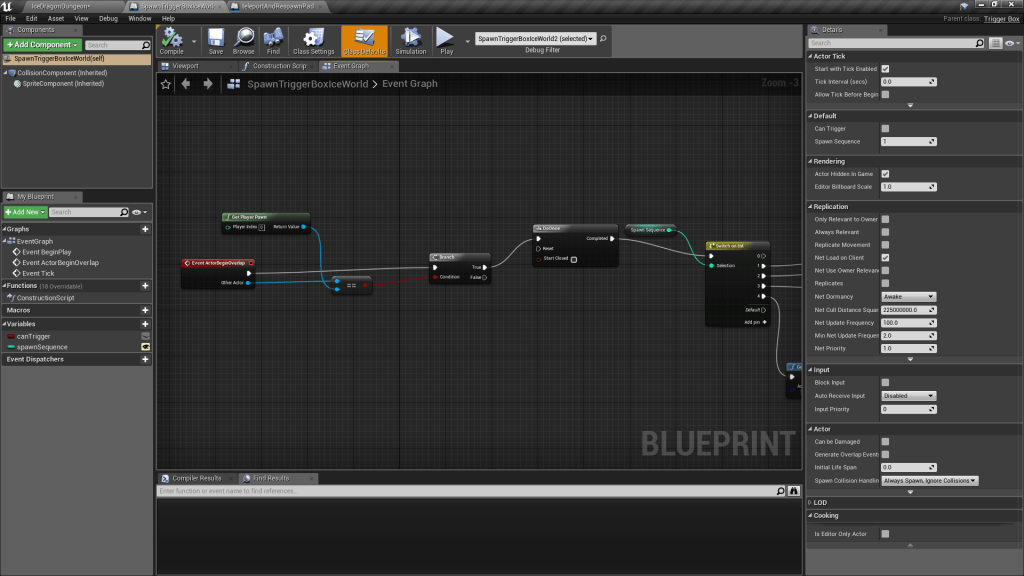Click the graph bookmark star icon
1024x576 pixels.
(x=167, y=84)
